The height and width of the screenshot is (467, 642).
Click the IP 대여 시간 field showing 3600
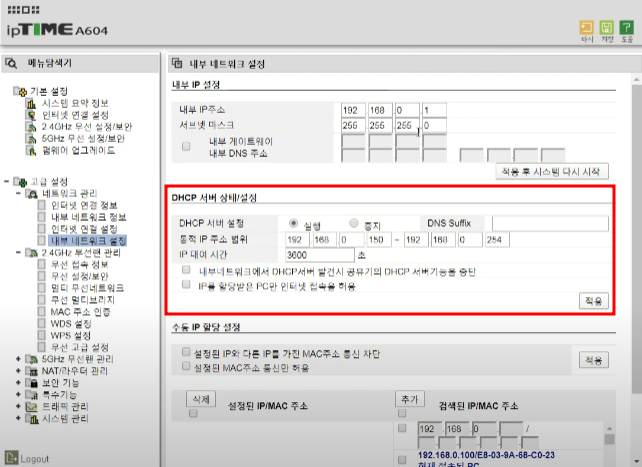pyautogui.click(x=320, y=255)
